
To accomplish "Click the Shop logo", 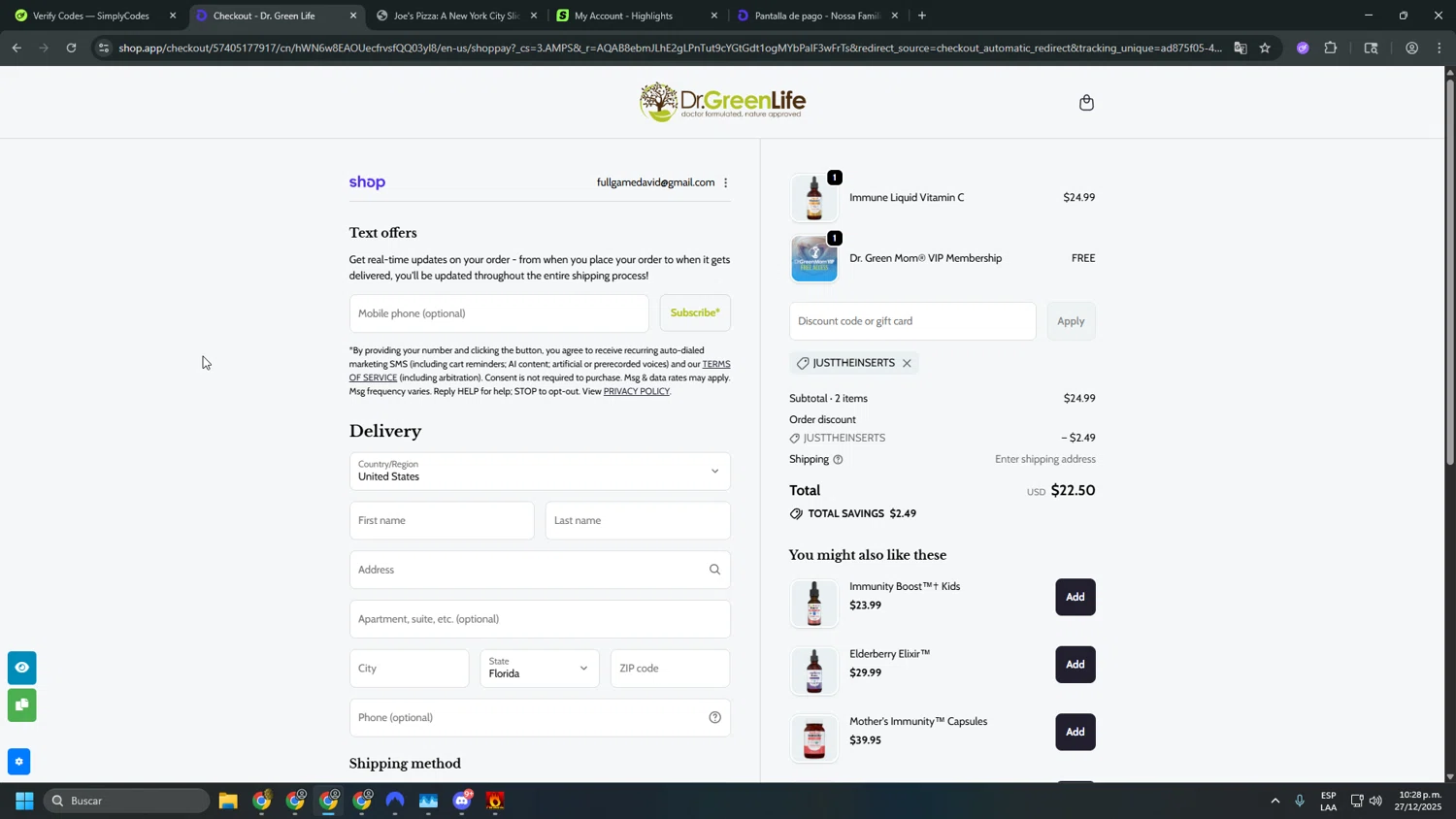I will tap(367, 182).
